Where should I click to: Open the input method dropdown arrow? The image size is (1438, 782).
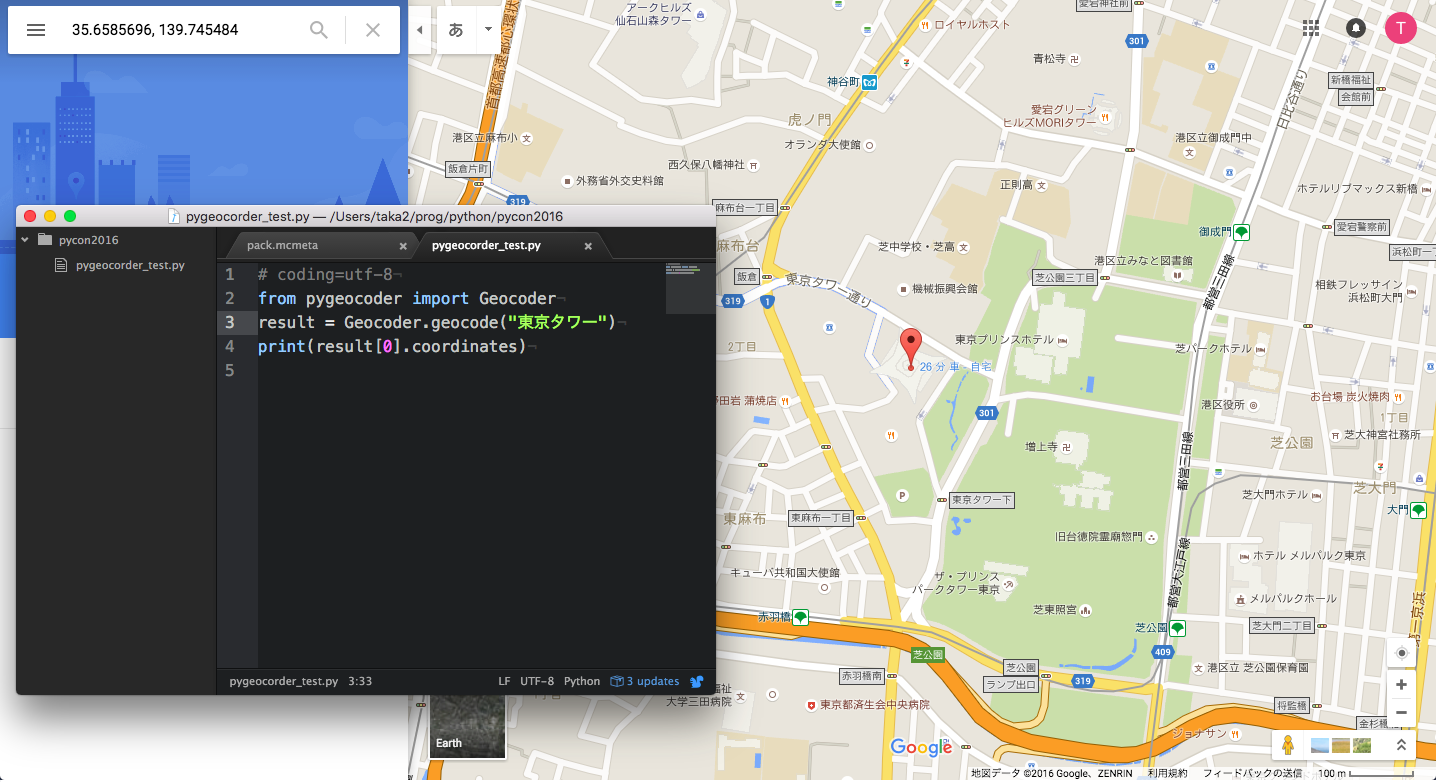point(488,30)
